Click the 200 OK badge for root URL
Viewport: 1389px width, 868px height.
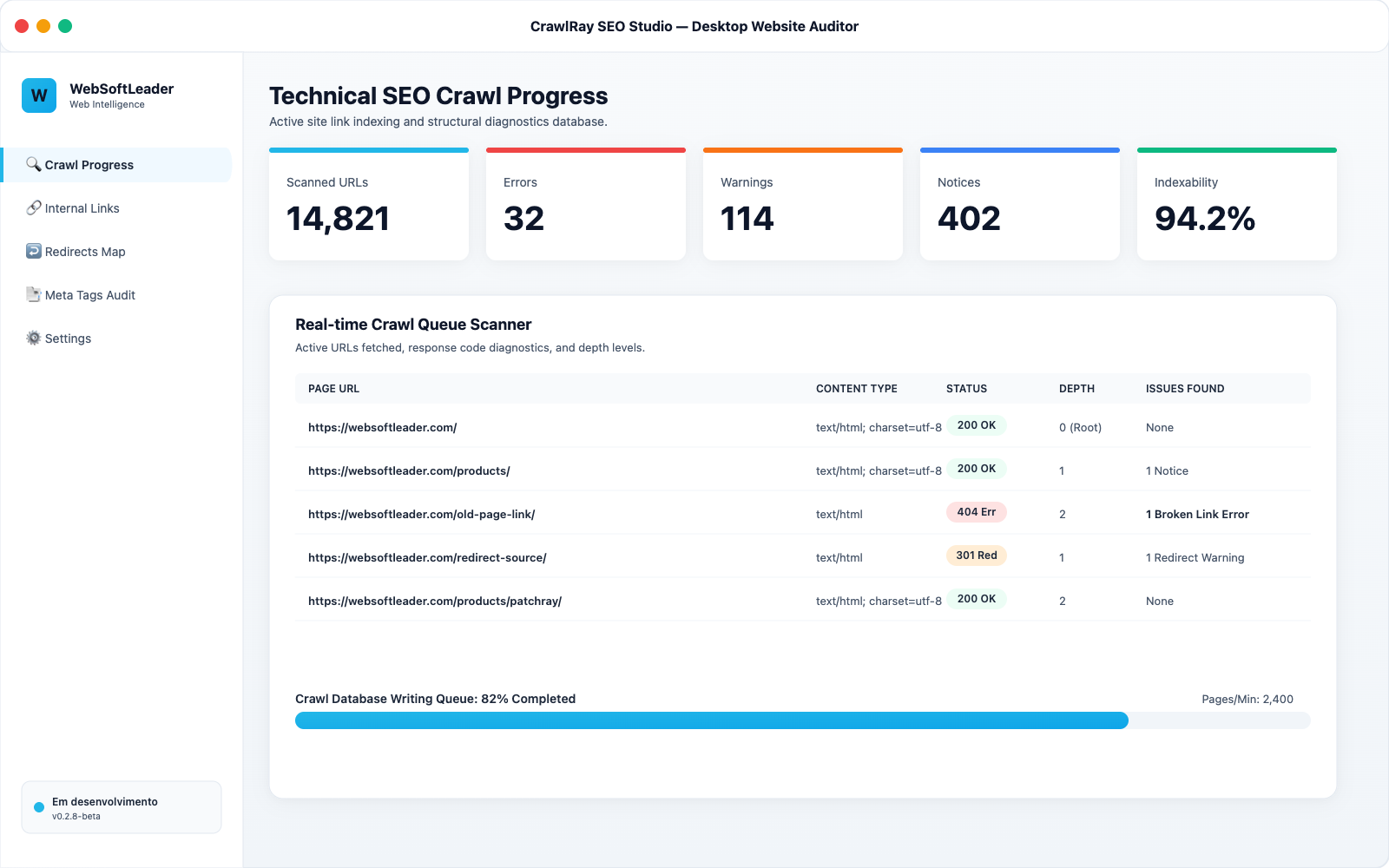click(977, 425)
